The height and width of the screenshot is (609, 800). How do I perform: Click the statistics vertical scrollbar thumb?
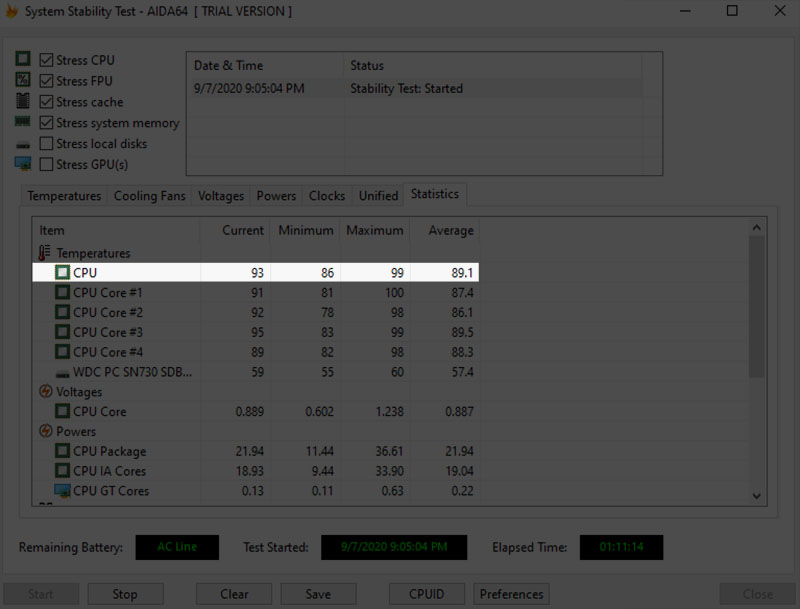[x=757, y=307]
